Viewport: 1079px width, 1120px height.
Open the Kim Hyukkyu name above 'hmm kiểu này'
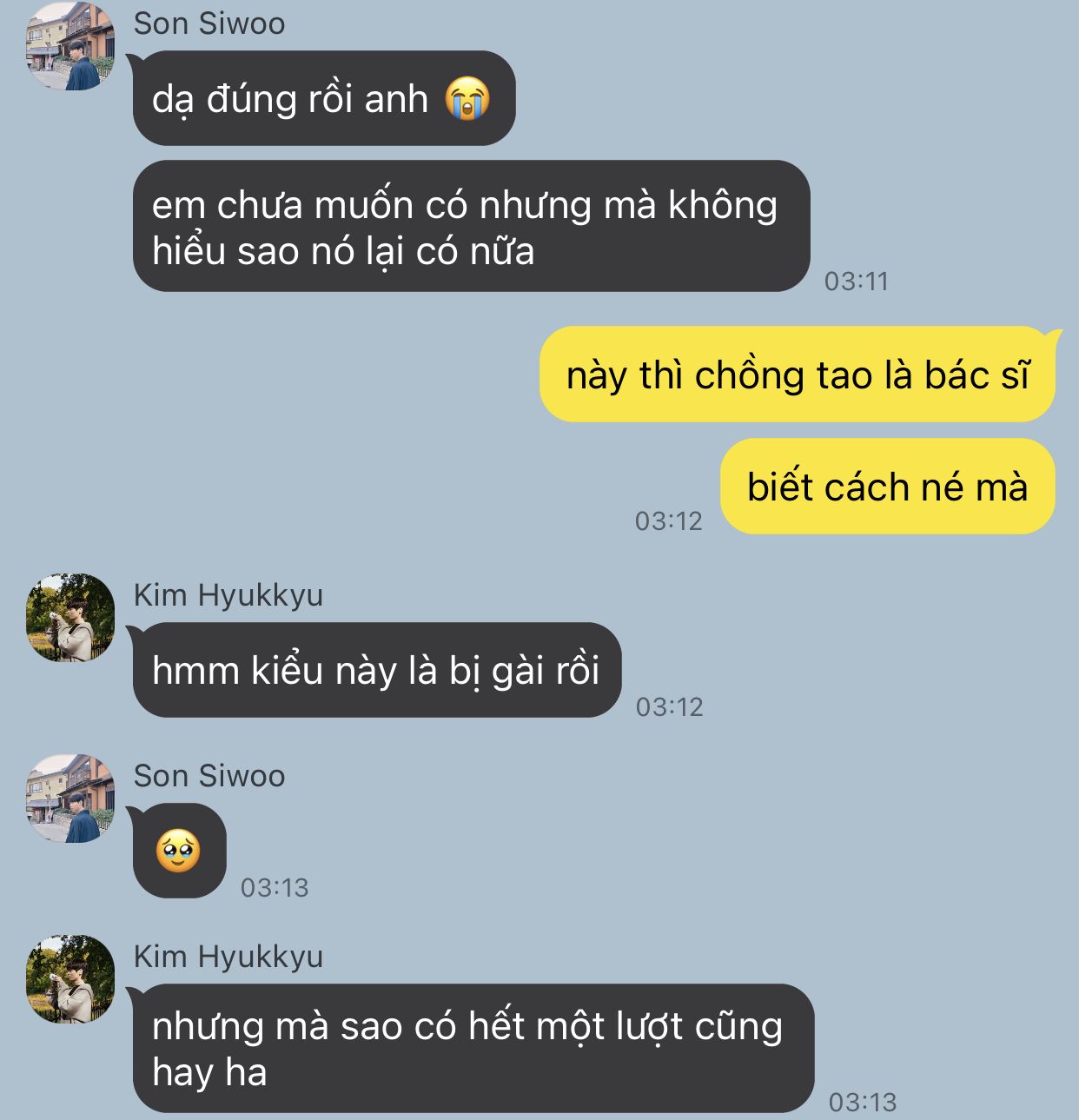point(228,595)
